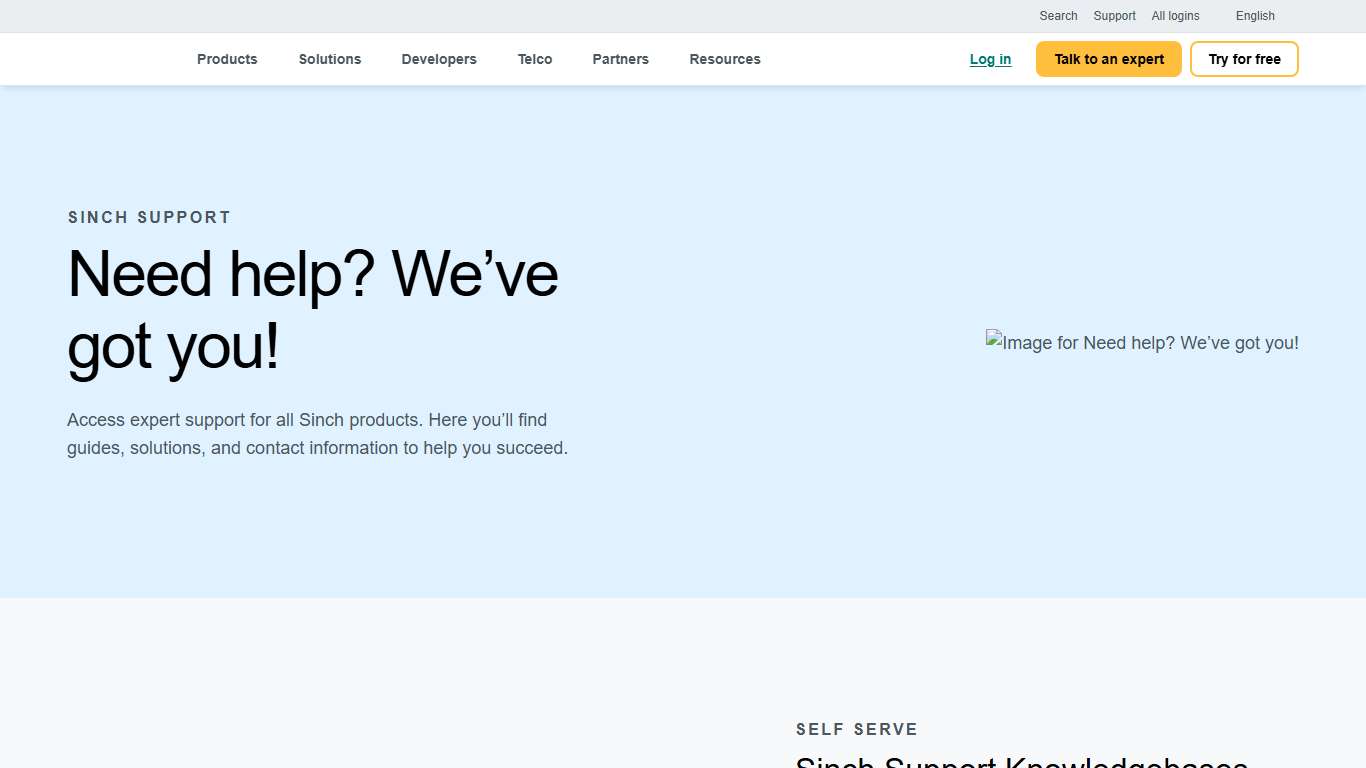Open the Partners navigation menu

(x=620, y=59)
